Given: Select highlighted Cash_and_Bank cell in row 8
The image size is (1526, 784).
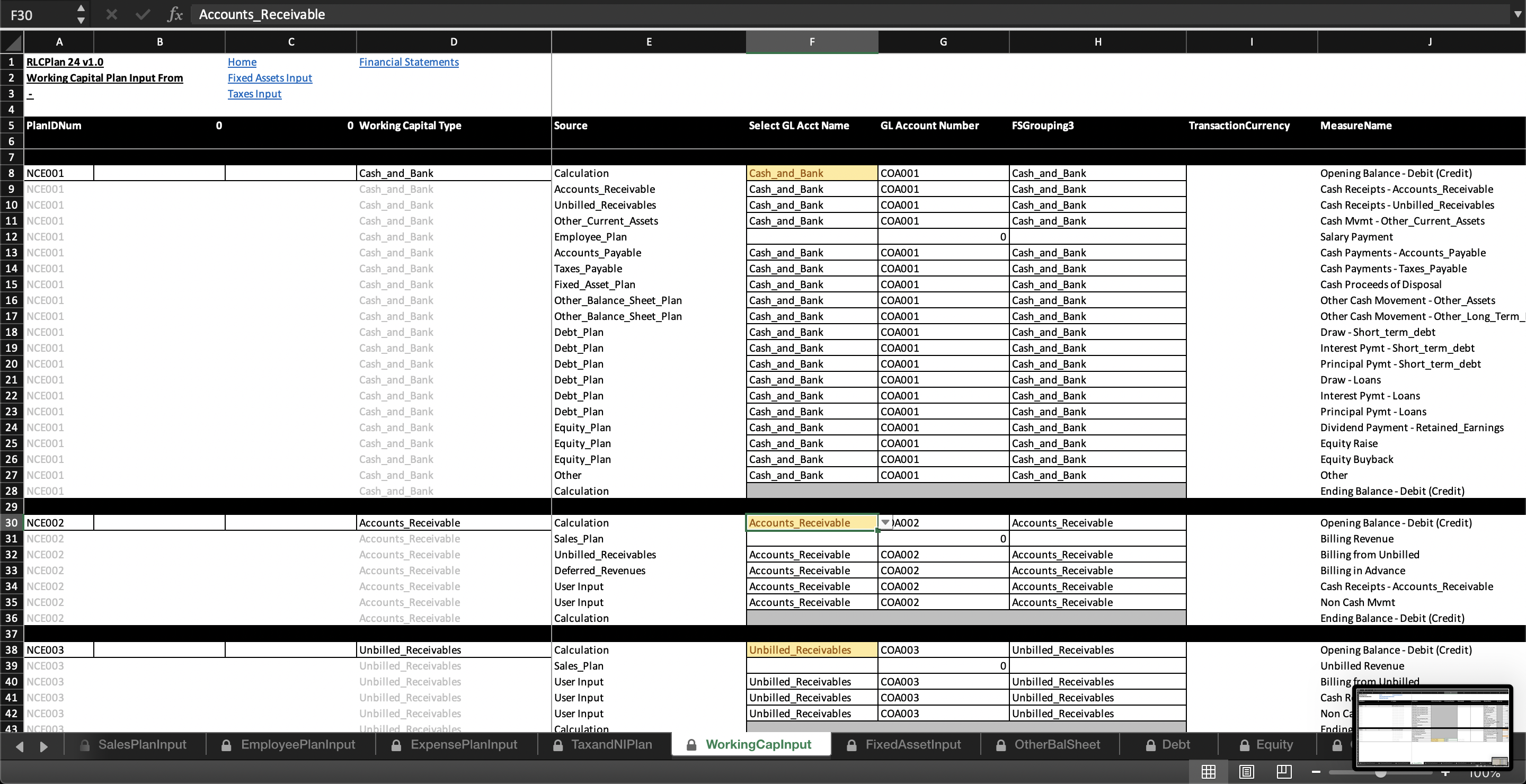Looking at the screenshot, I should tap(812, 173).
